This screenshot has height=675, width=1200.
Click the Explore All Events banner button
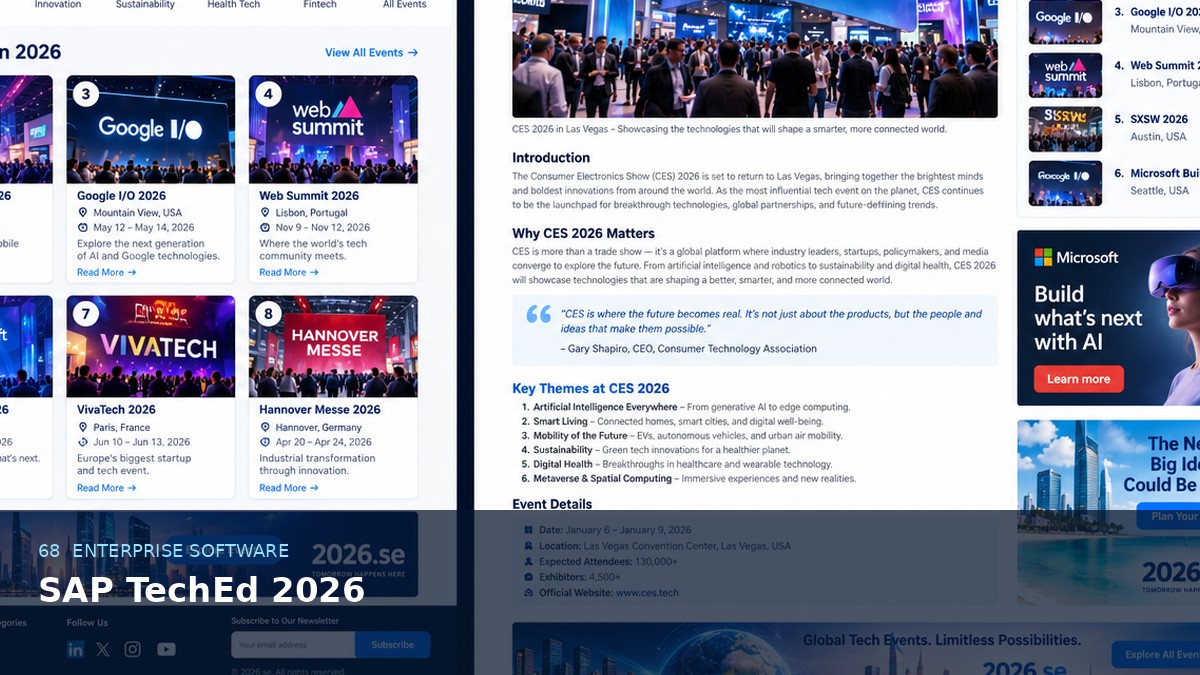click(1156, 655)
